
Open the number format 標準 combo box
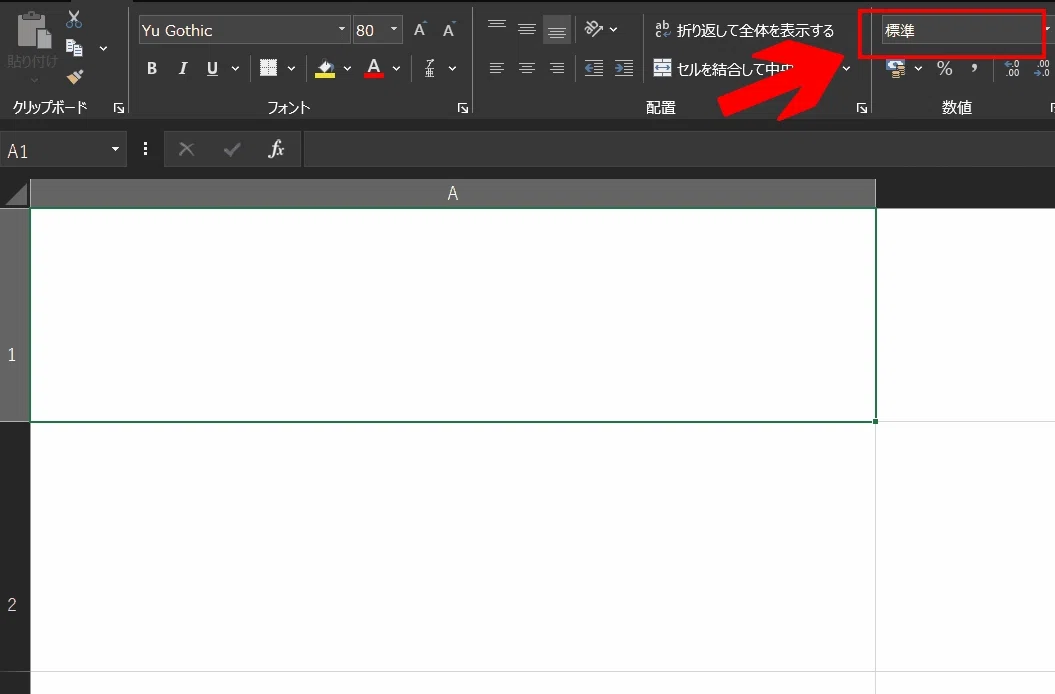pyautogui.click(x=962, y=30)
